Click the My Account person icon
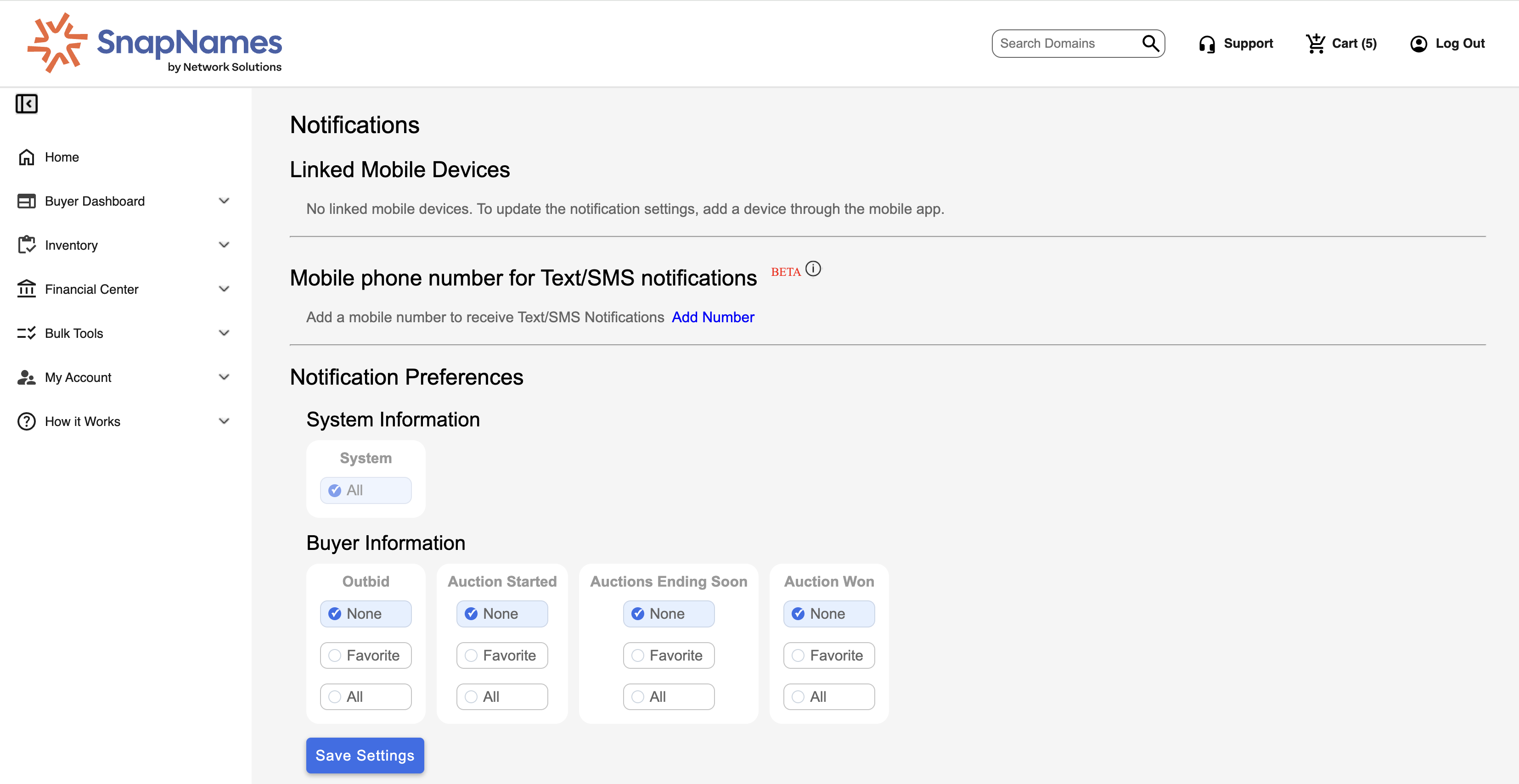 pyautogui.click(x=27, y=377)
